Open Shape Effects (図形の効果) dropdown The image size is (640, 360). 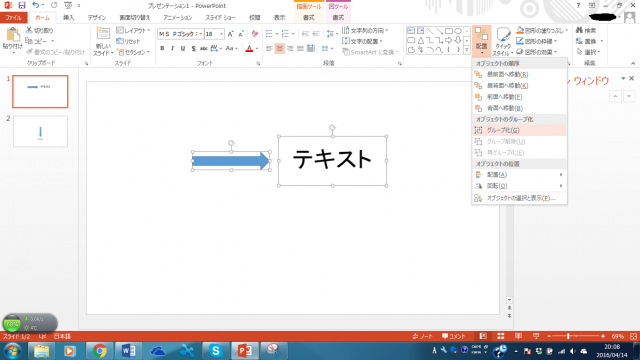click(537, 52)
